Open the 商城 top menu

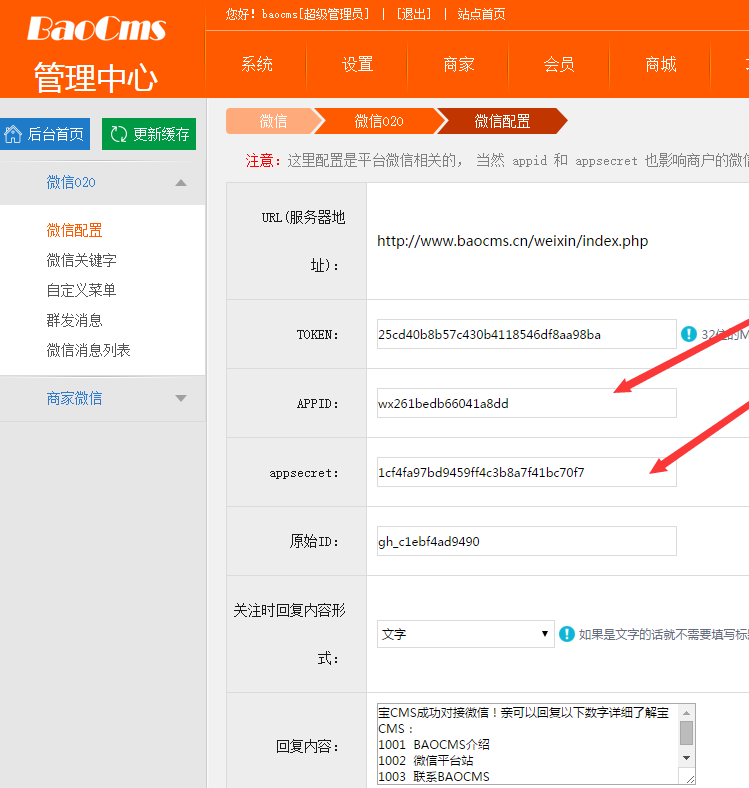pos(661,64)
